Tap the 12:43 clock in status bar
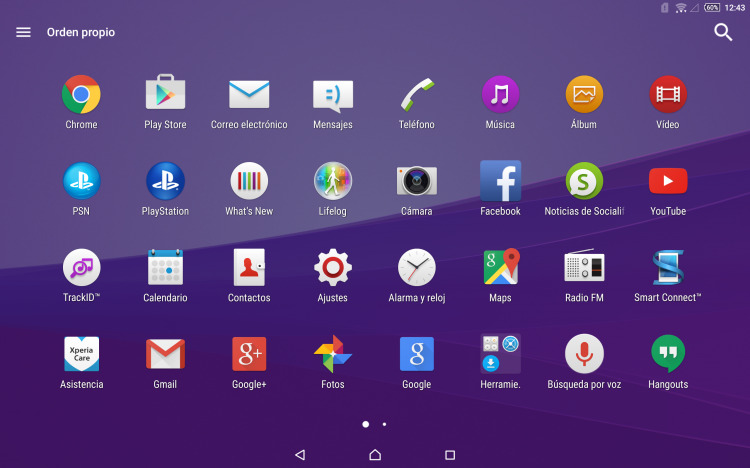The height and width of the screenshot is (468, 750). [x=735, y=8]
